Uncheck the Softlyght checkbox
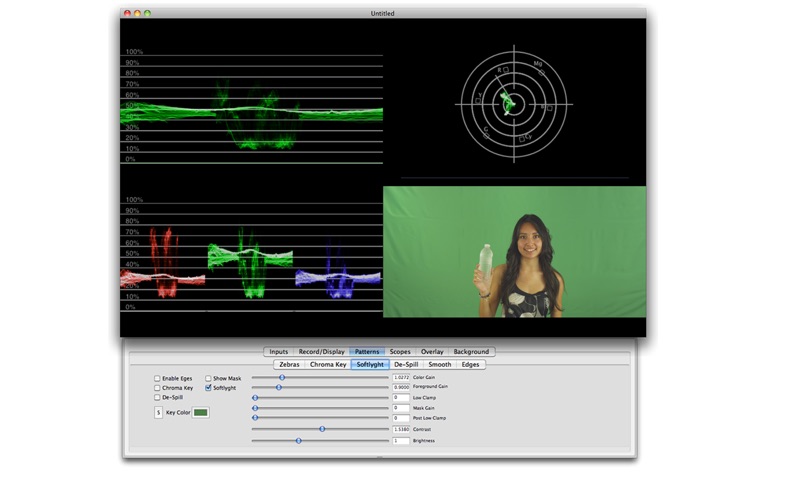This screenshot has height=500, width=800. (x=208, y=388)
